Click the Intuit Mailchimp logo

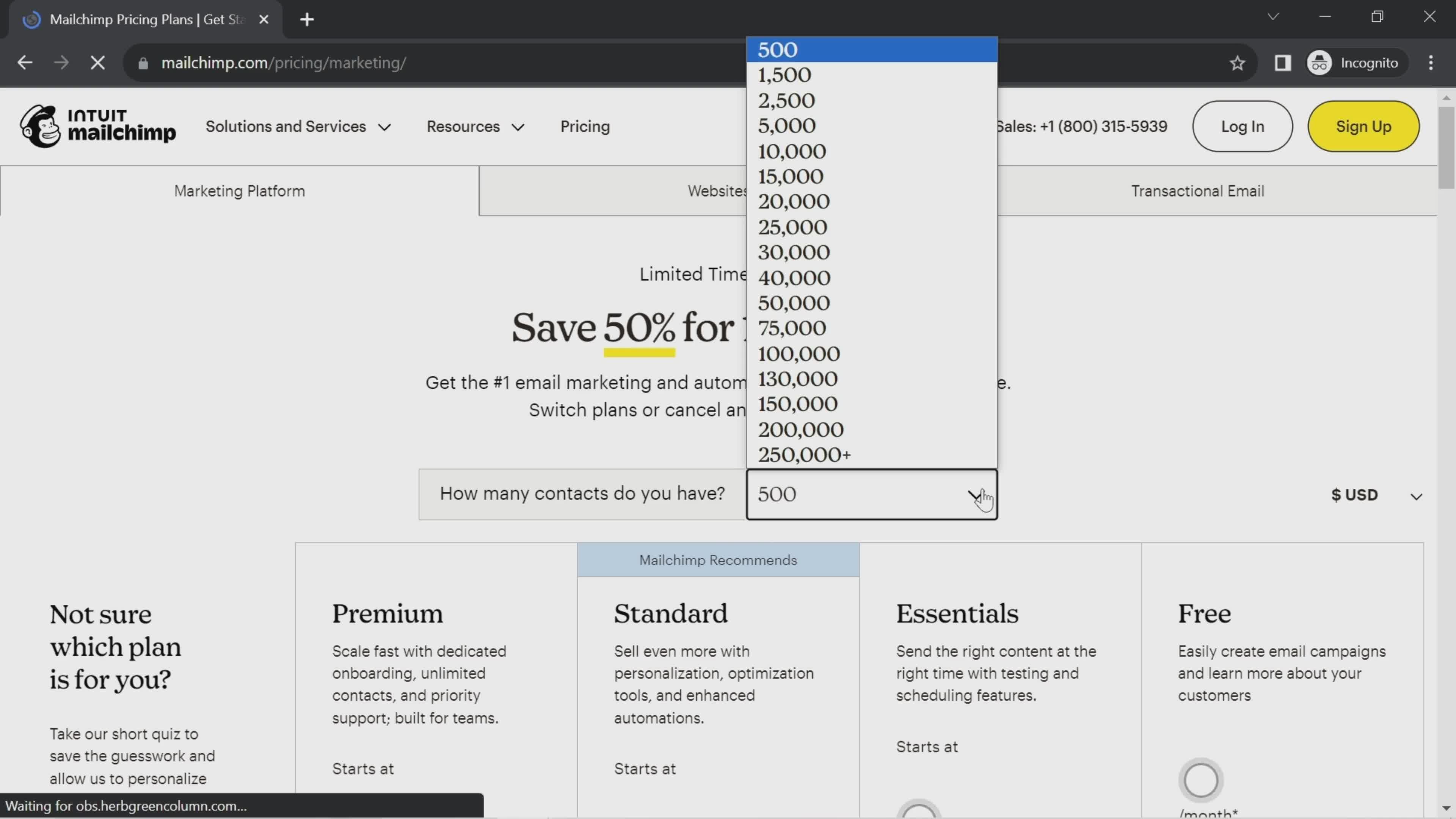98,126
